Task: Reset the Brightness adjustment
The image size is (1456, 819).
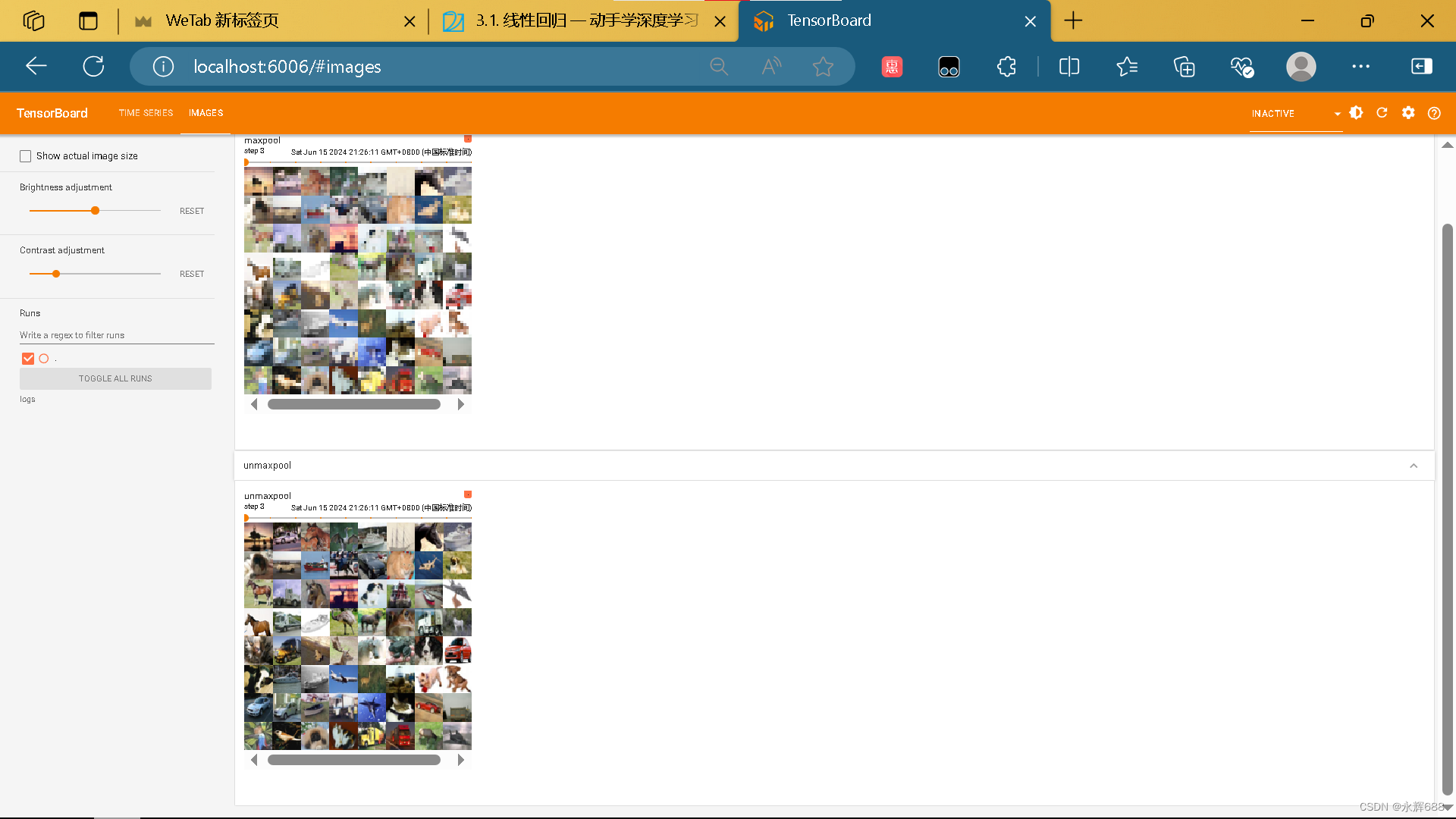Action: click(x=192, y=211)
